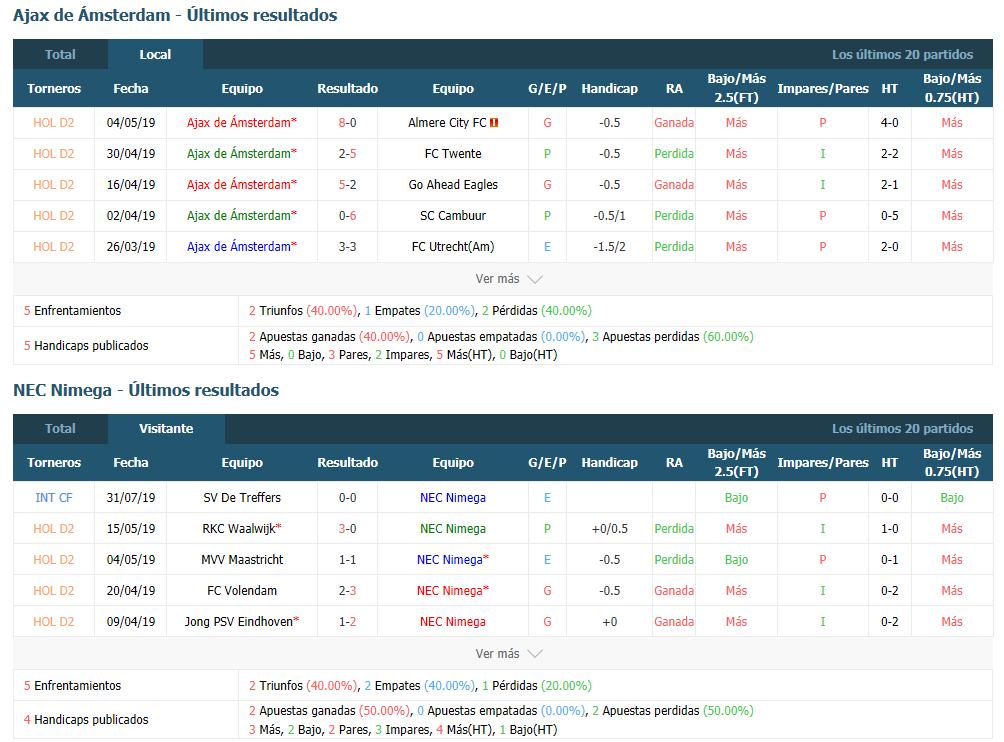
Task: Open FC Utrecht(Am) team link
Action: tap(453, 246)
